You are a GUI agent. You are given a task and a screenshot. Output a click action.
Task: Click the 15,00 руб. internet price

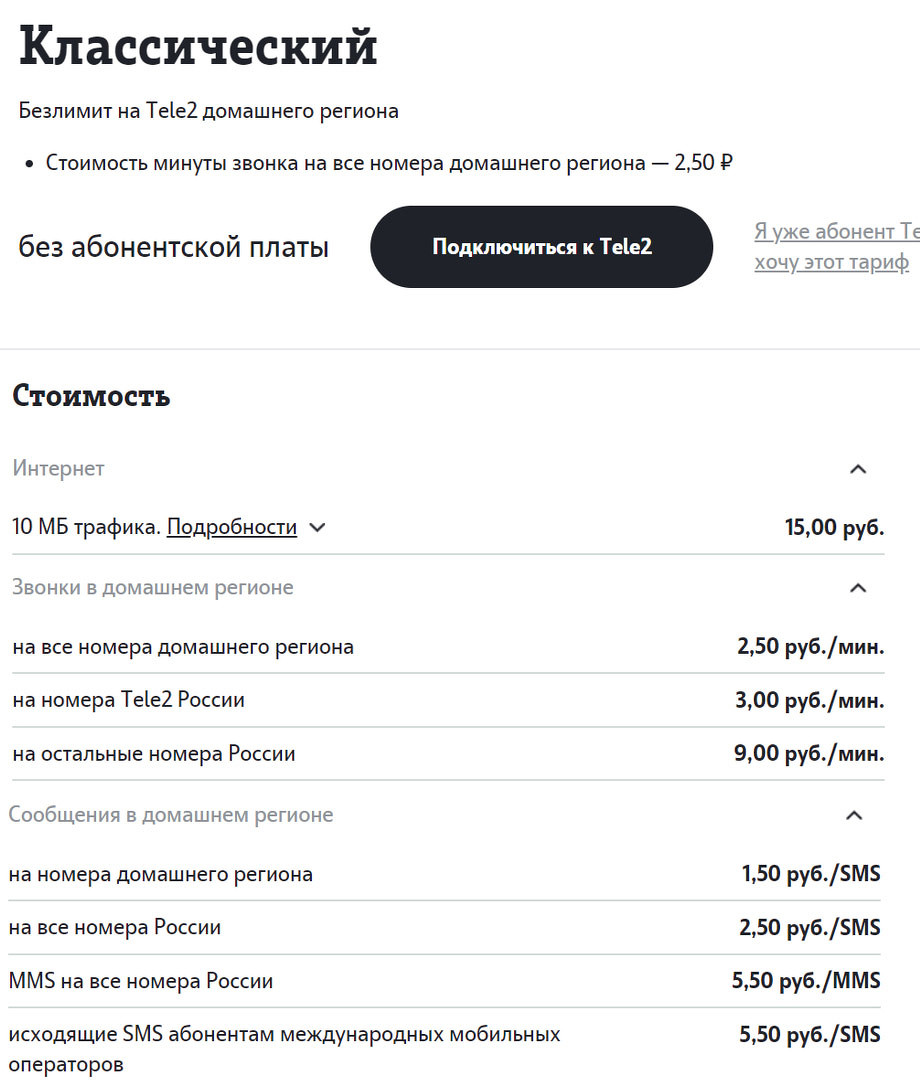(833, 527)
